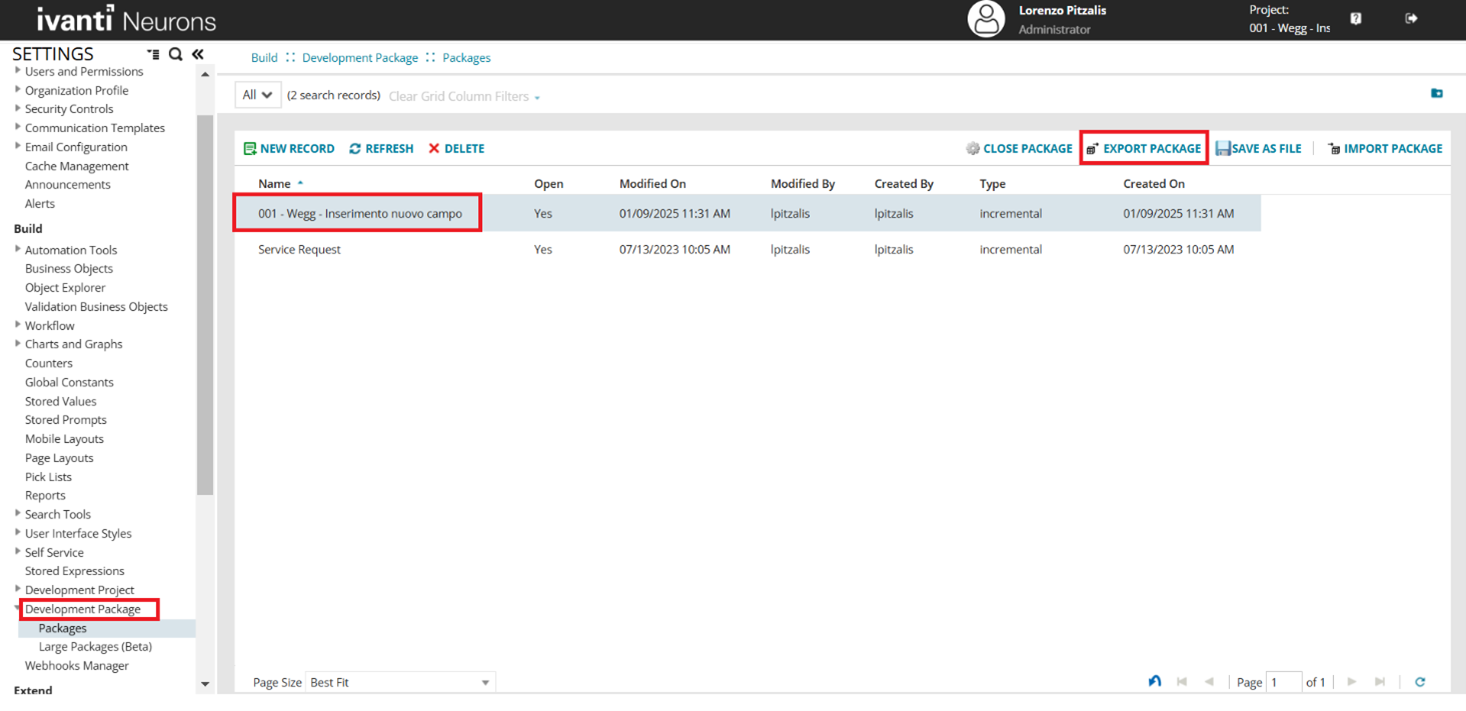The image size is (1466, 711).
Task: Sort grid by Type column header
Action: click(993, 184)
